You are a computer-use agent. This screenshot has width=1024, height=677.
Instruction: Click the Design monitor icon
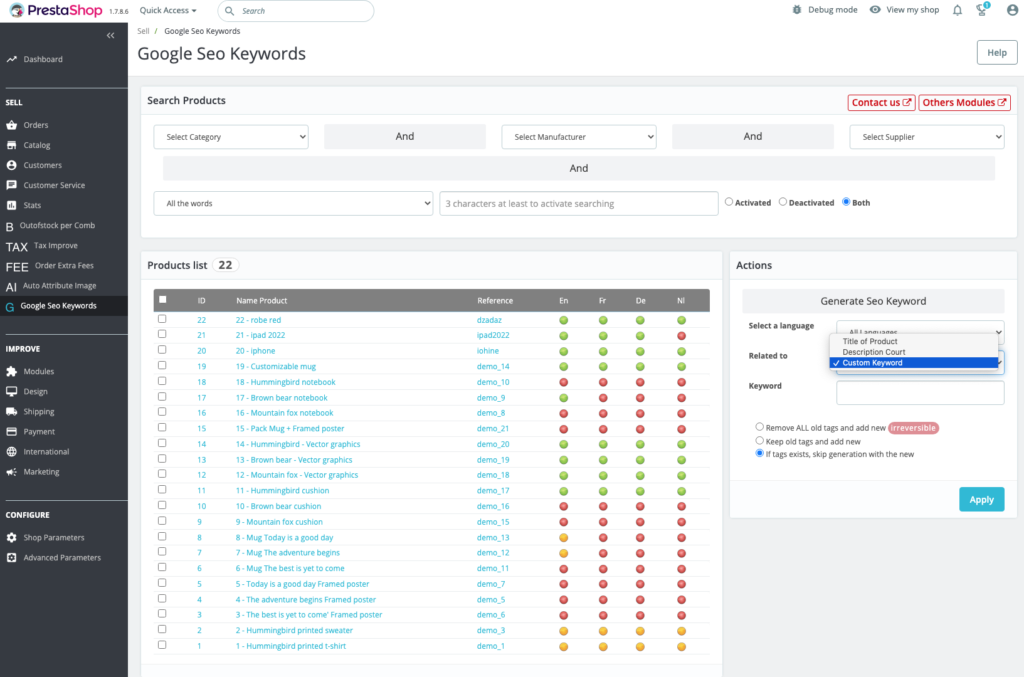coord(11,392)
